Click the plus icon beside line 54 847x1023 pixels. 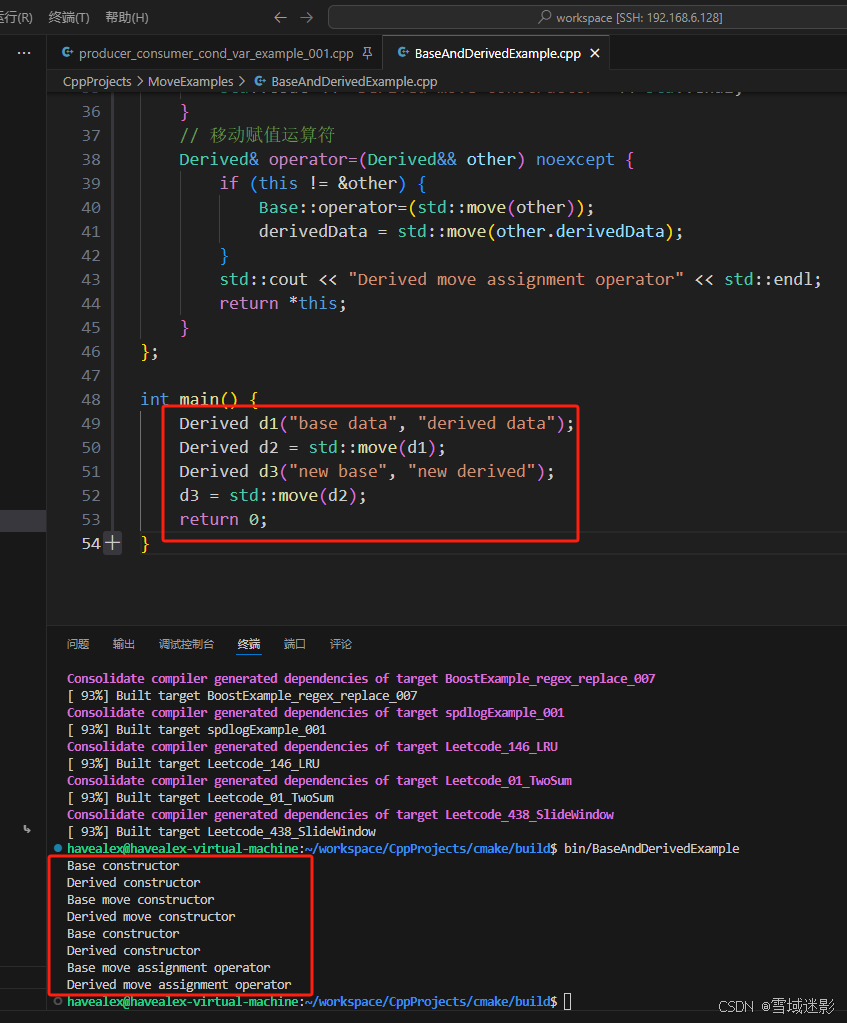(x=112, y=543)
